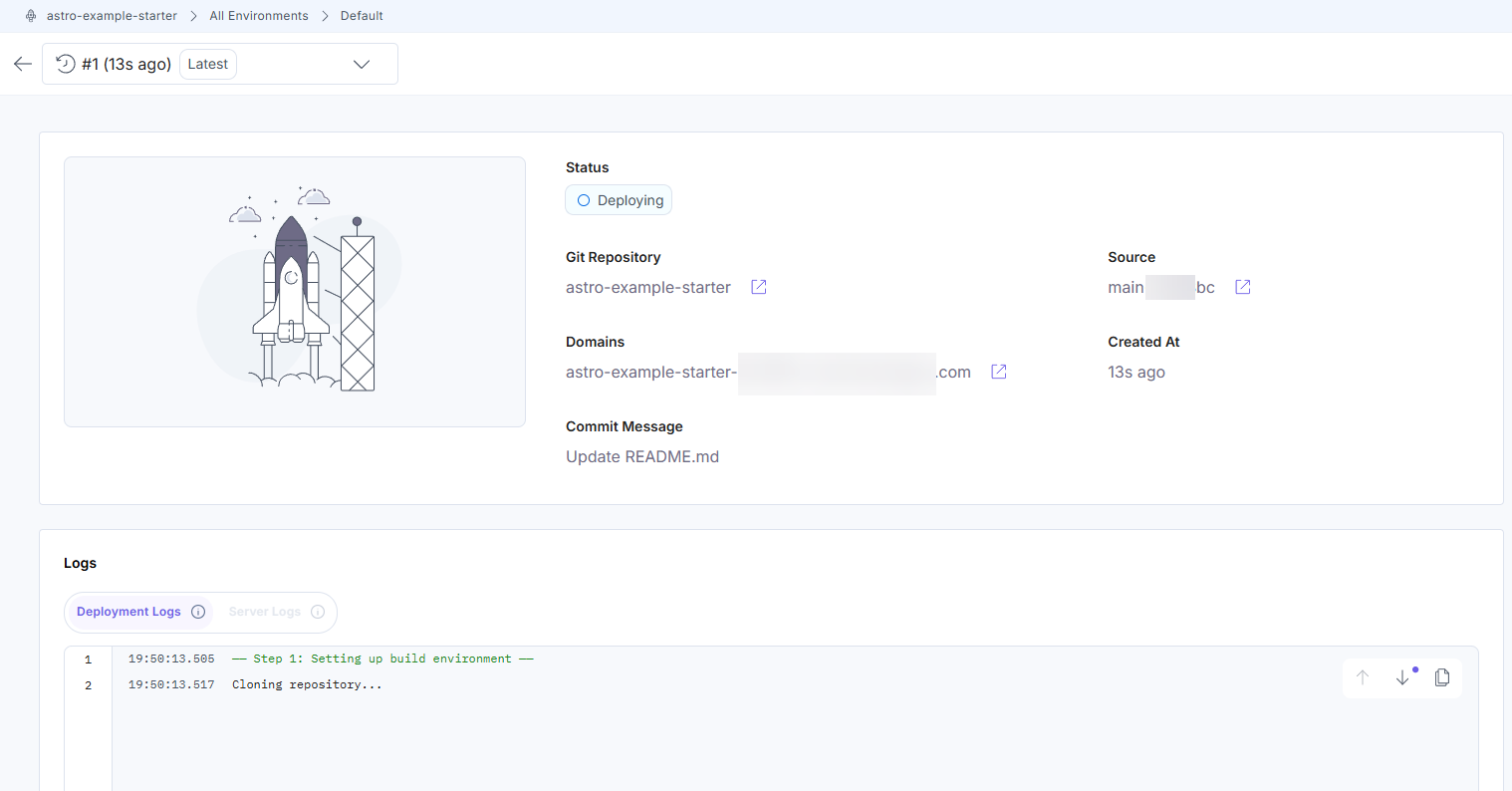This screenshot has width=1512, height=791.
Task: Click the main branch source text
Action: pyautogui.click(x=1126, y=288)
